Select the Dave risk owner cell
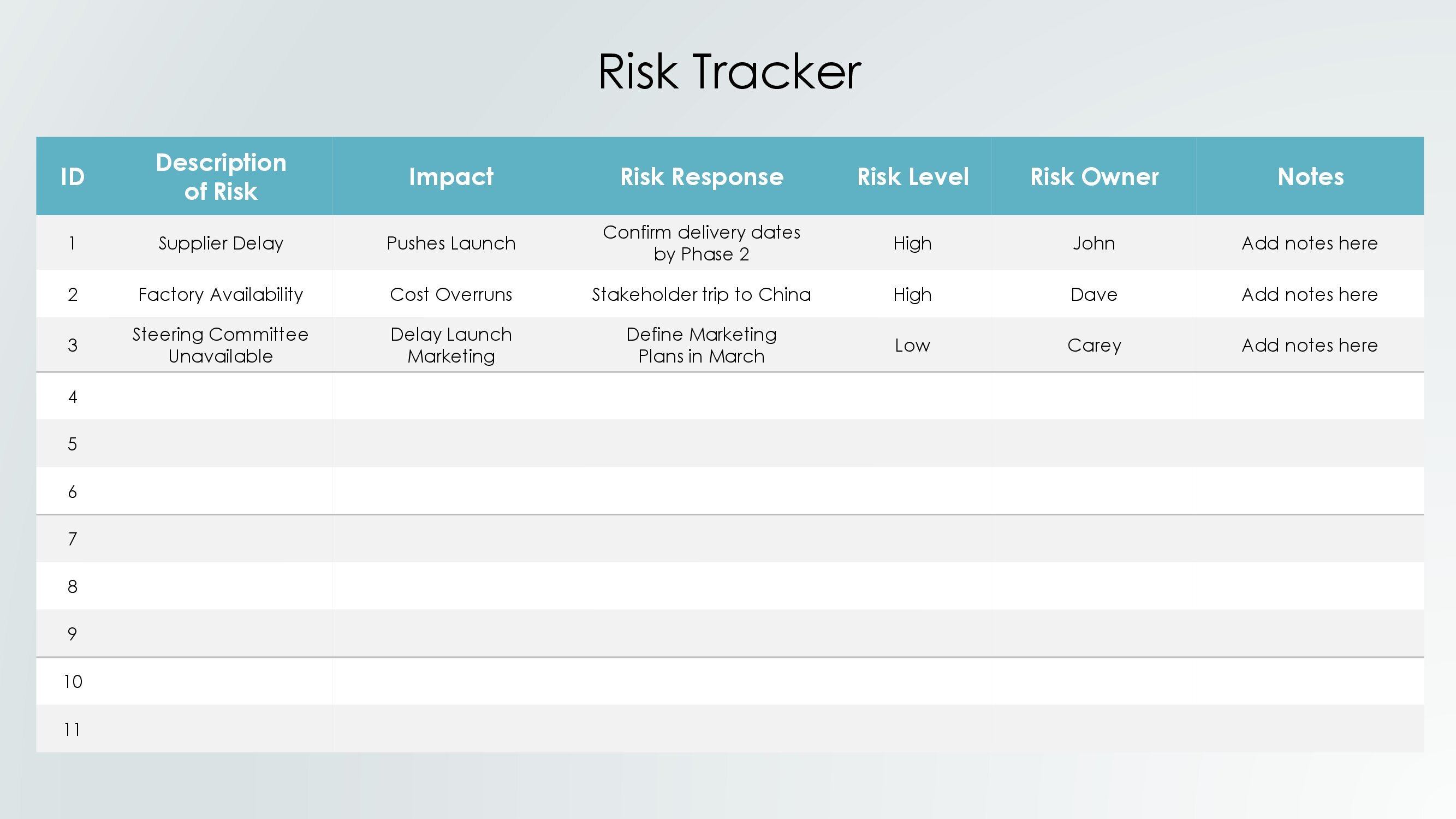This screenshot has width=1456, height=819. coord(1094,294)
